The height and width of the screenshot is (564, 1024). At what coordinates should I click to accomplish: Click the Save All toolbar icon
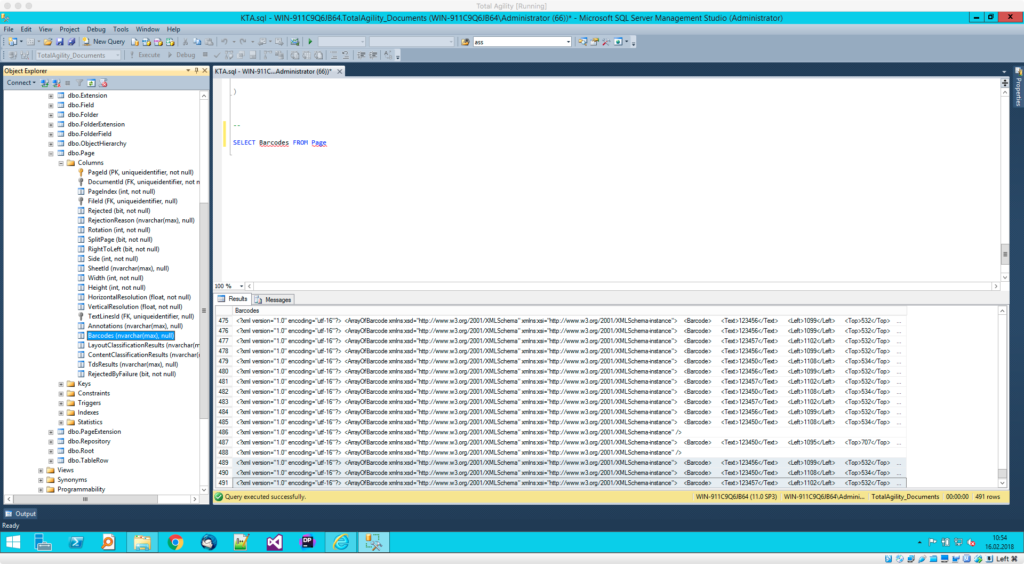point(71,41)
